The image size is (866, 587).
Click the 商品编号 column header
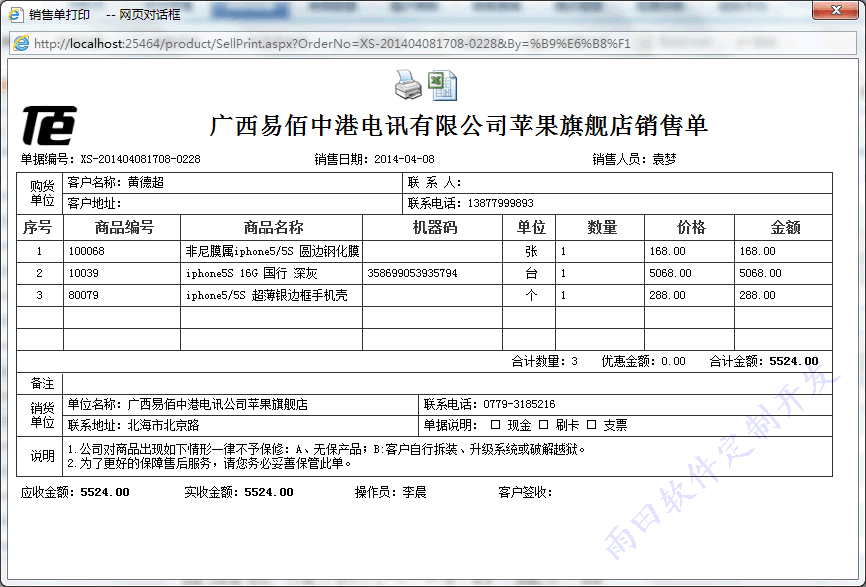pos(124,228)
